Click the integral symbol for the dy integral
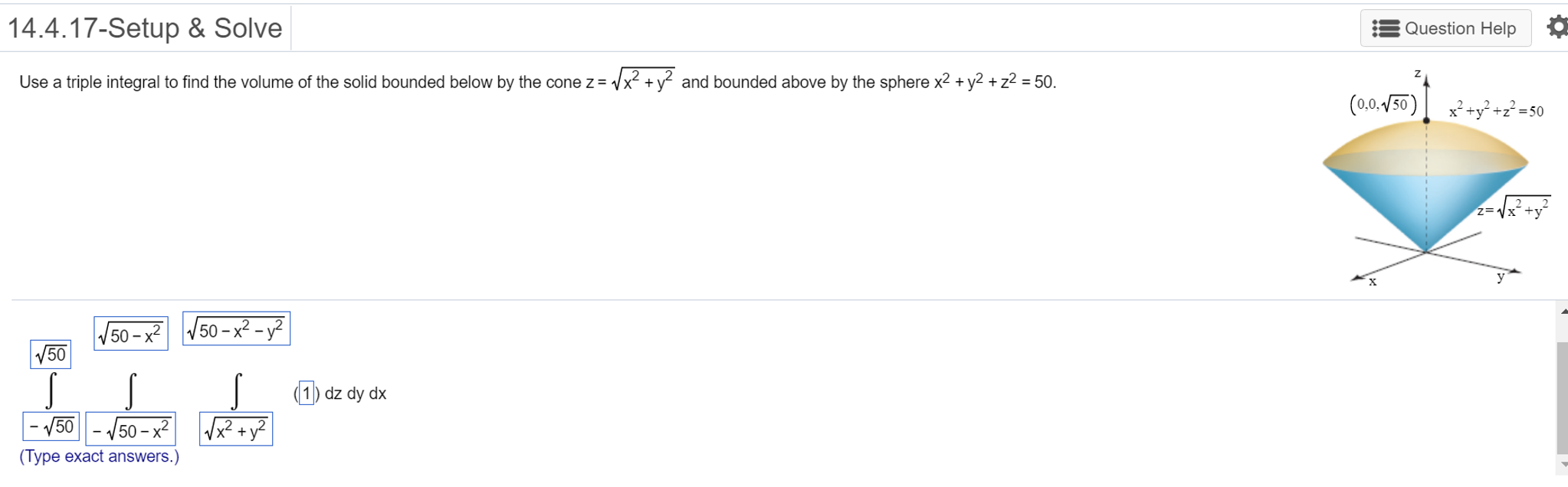 [130, 391]
